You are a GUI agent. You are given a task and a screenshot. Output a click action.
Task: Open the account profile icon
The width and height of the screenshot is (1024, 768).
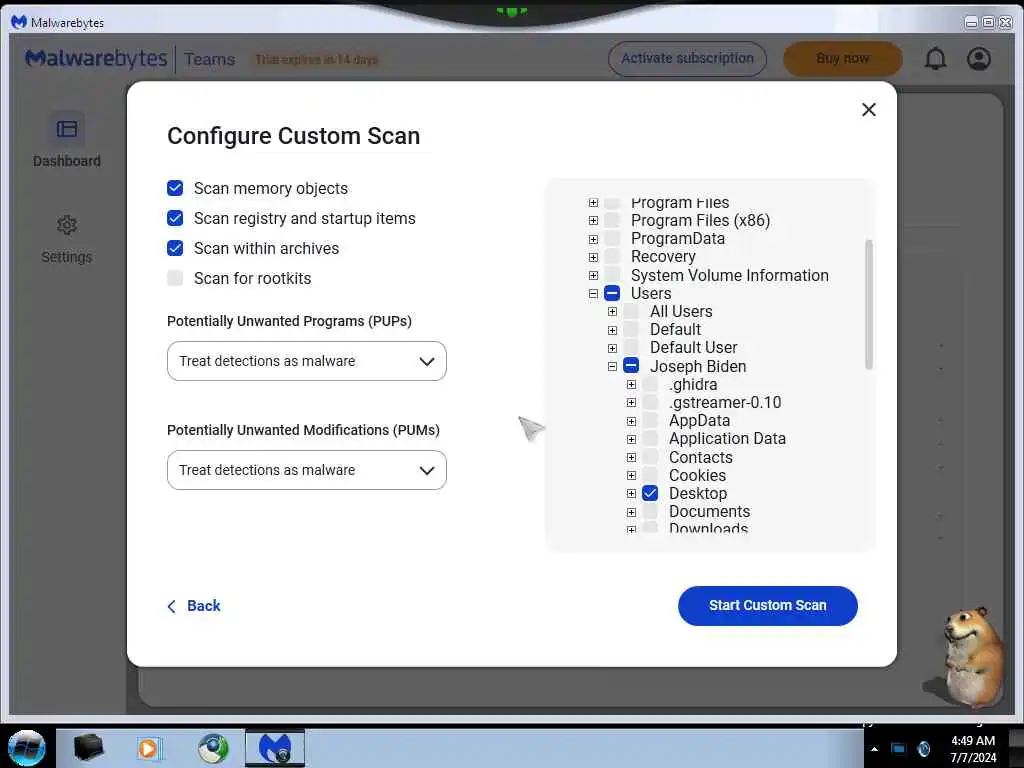(978, 59)
